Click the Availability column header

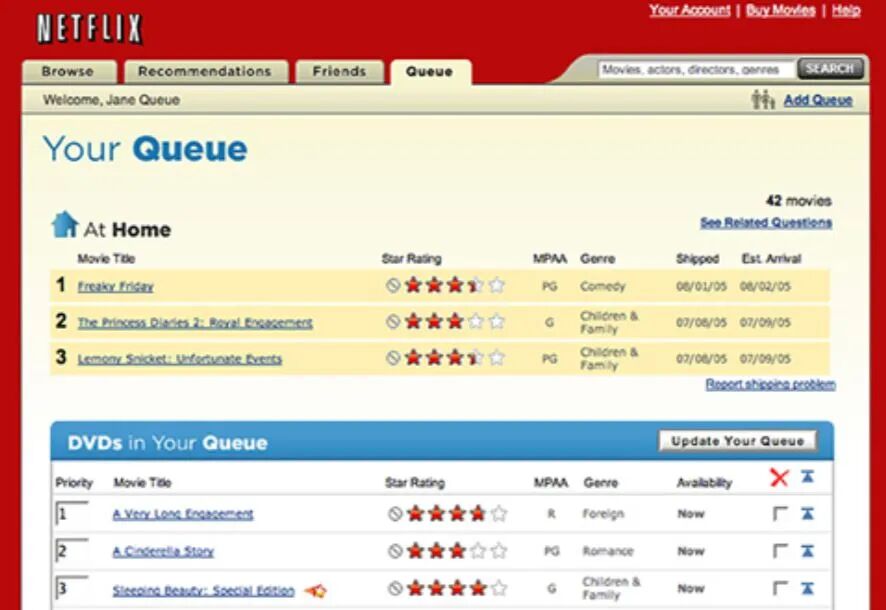[704, 483]
